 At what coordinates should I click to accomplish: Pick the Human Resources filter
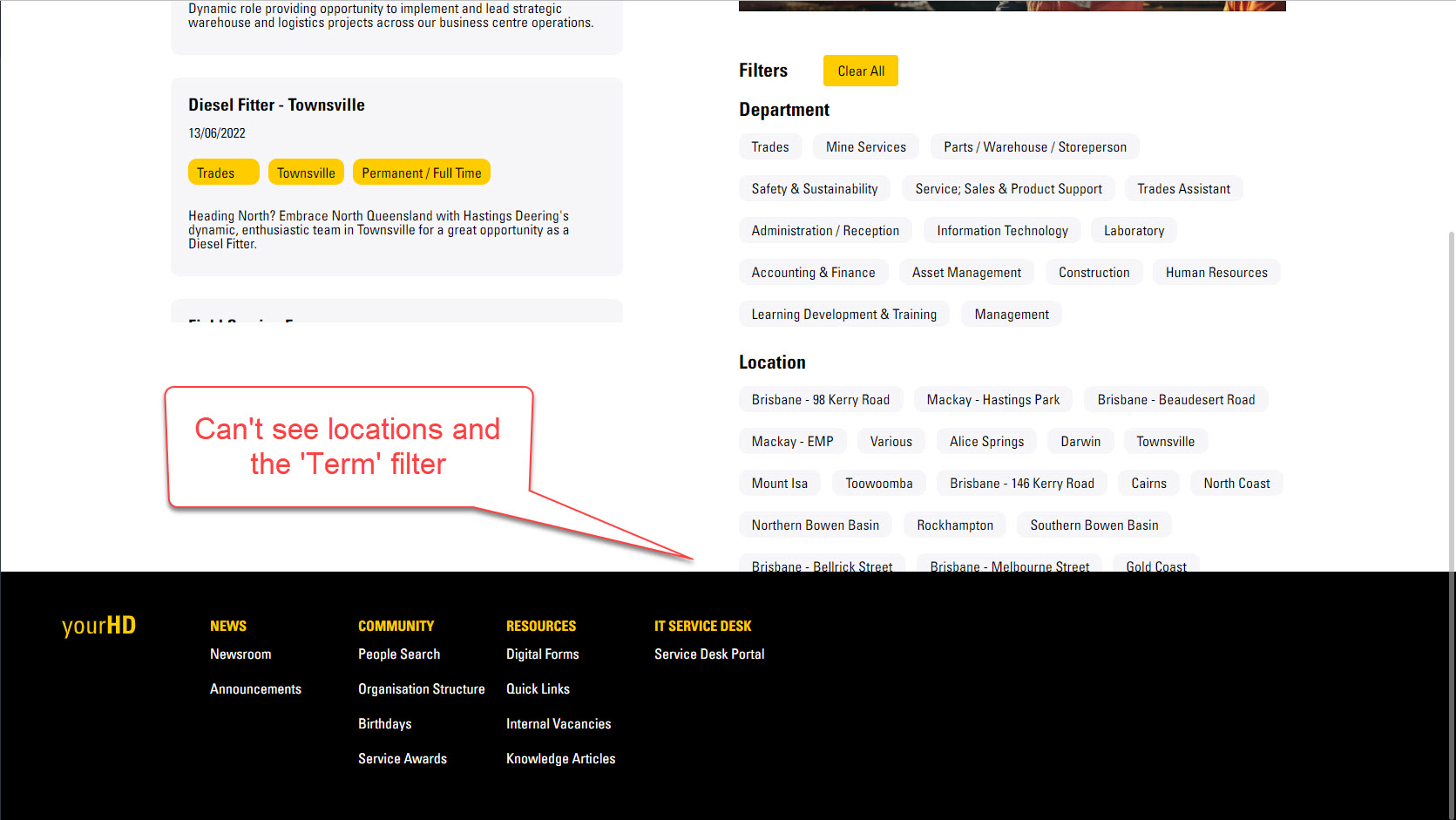click(1216, 273)
